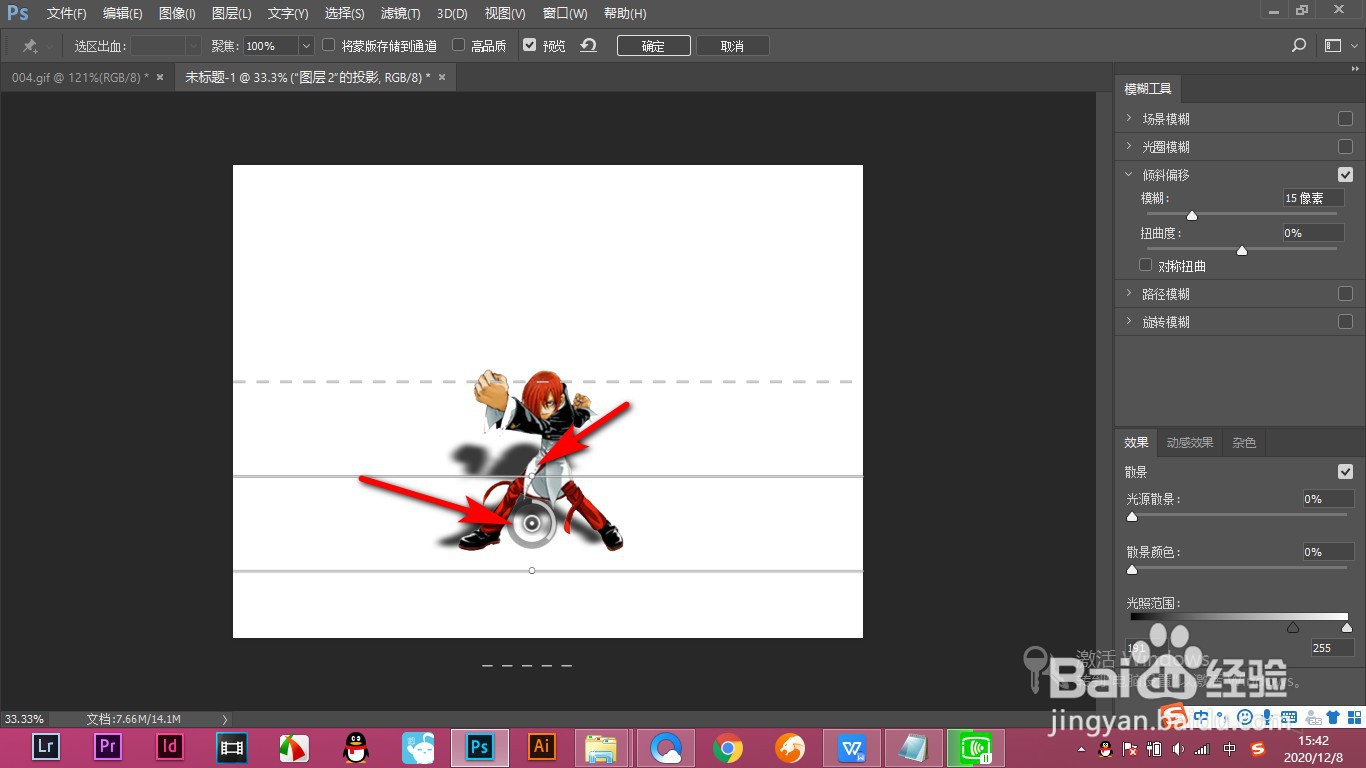Click the Photoshop icon in the taskbar
The image size is (1366, 768).
479,747
